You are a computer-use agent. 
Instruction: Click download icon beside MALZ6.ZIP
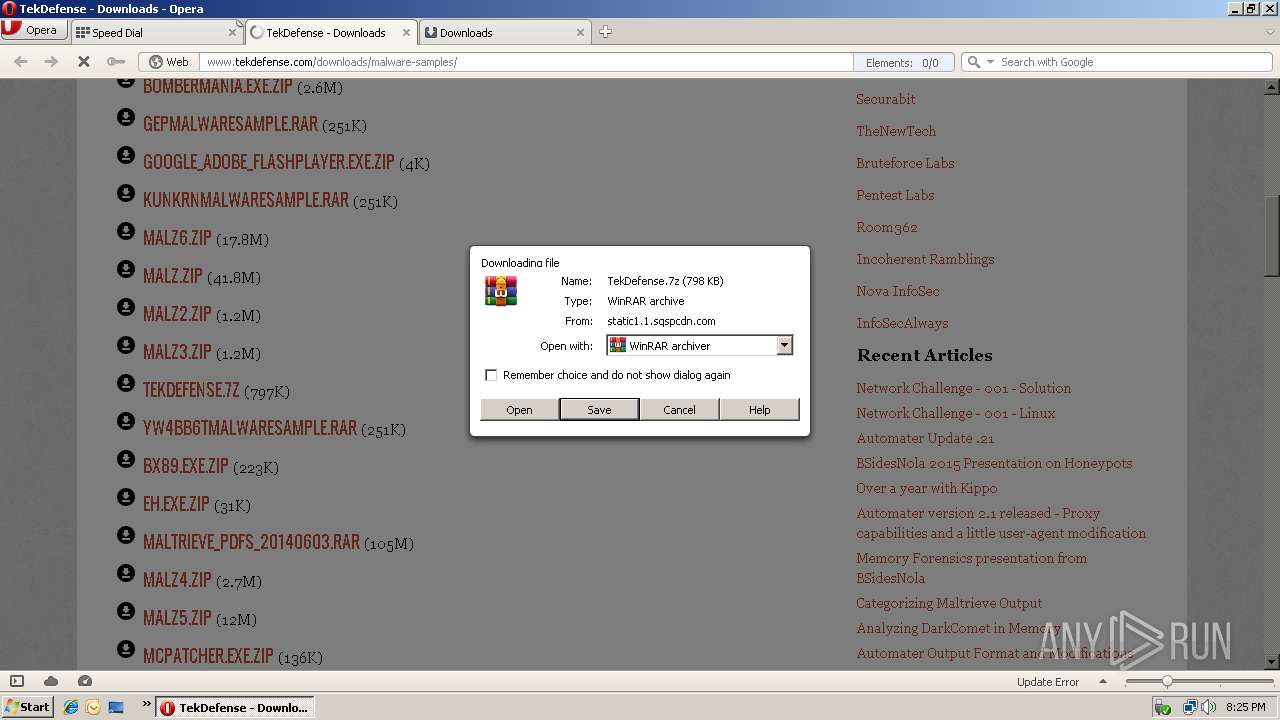pos(126,231)
